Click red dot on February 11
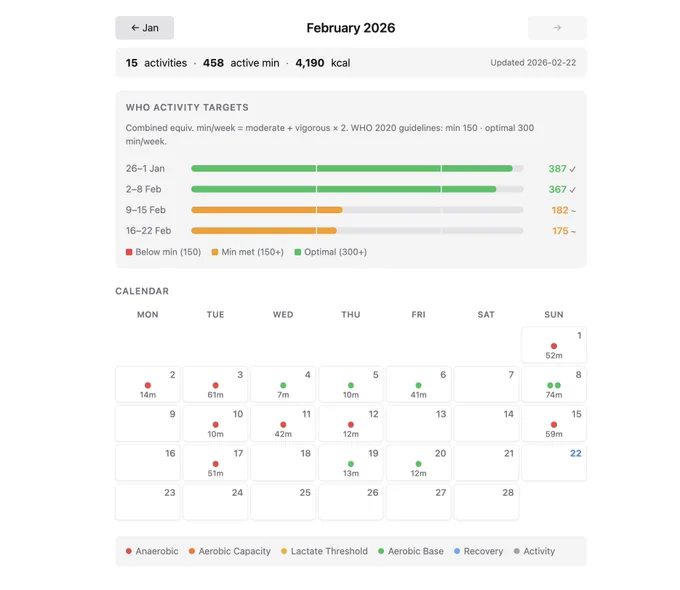Screen dimensions: 680x590 click(283, 425)
